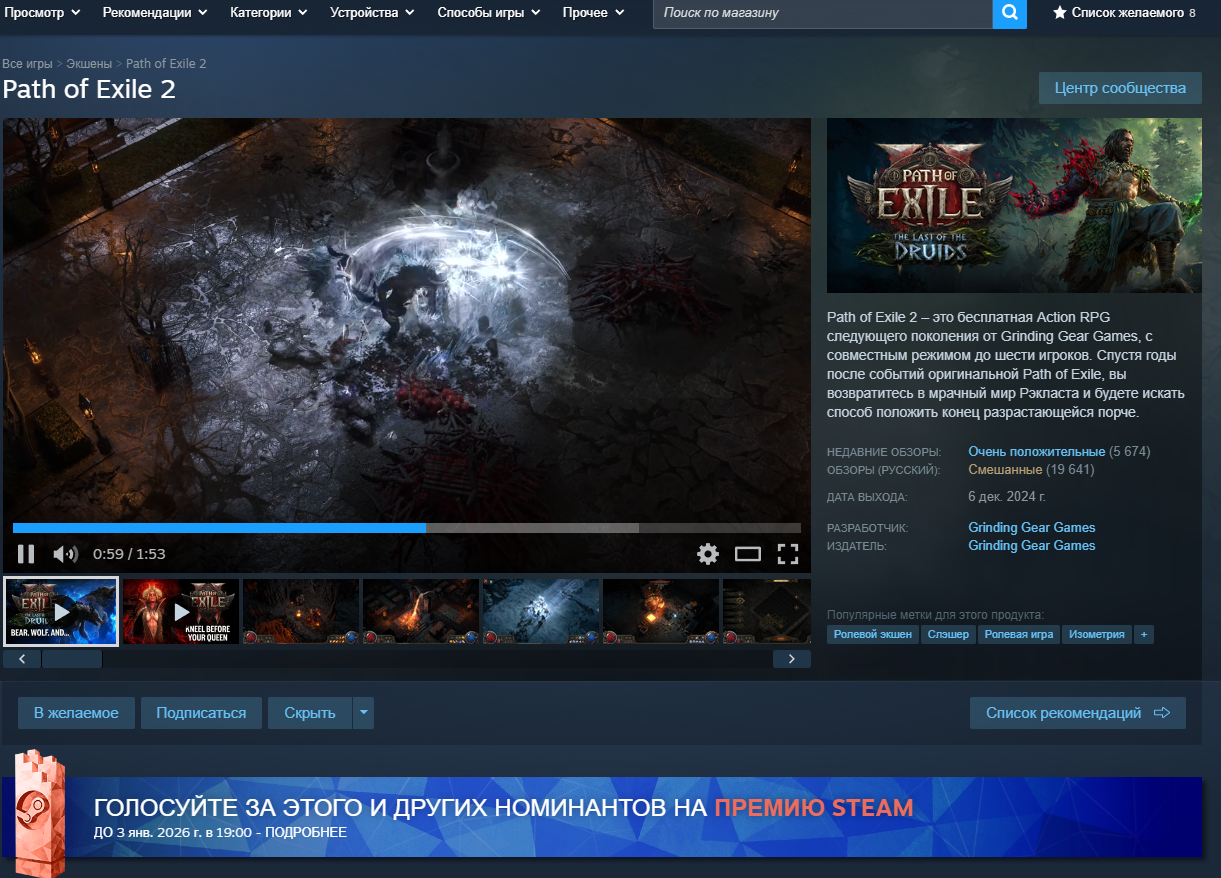
Task: Select the Изометрия tag
Action: coord(1096,634)
